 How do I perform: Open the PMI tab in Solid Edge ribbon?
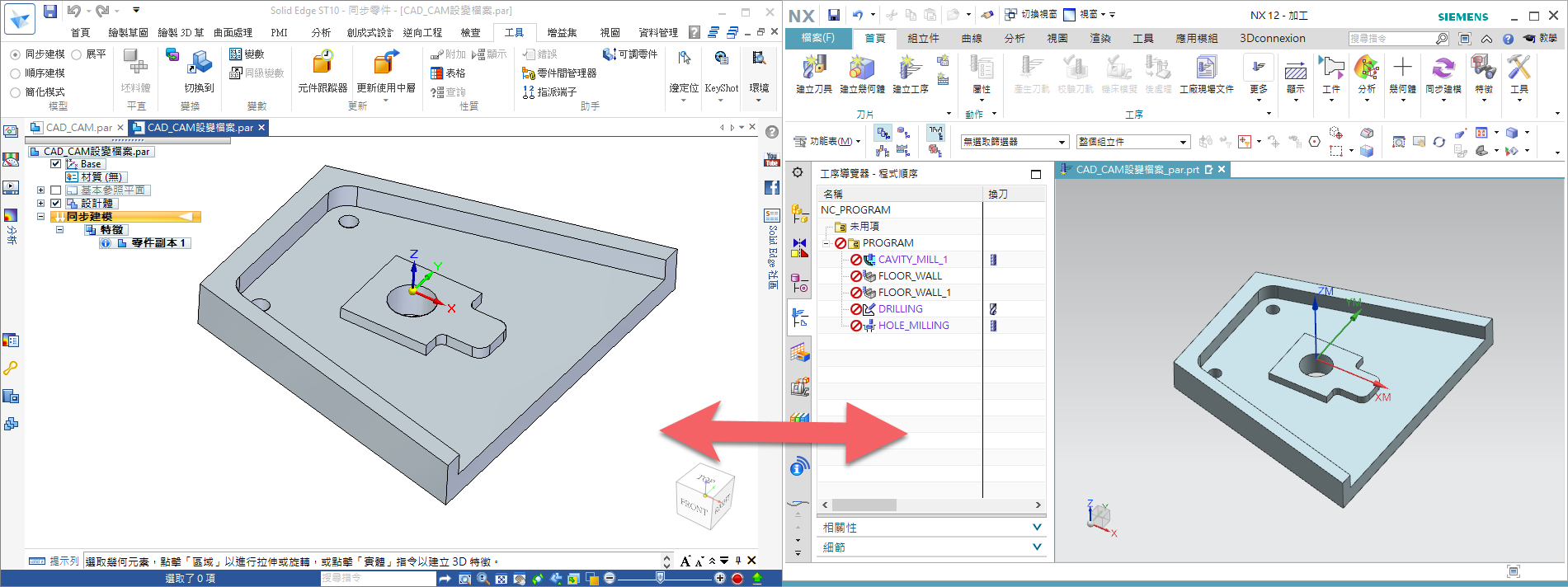tap(279, 33)
